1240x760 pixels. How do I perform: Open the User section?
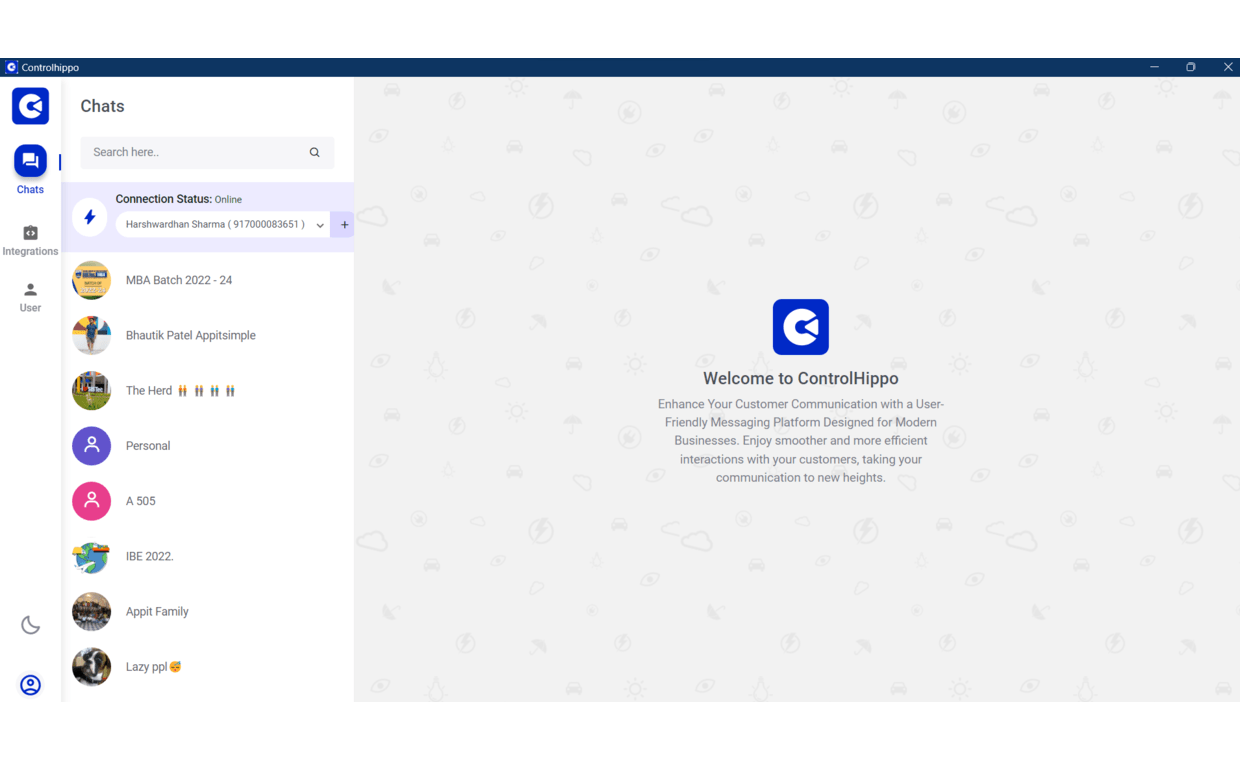[30, 297]
